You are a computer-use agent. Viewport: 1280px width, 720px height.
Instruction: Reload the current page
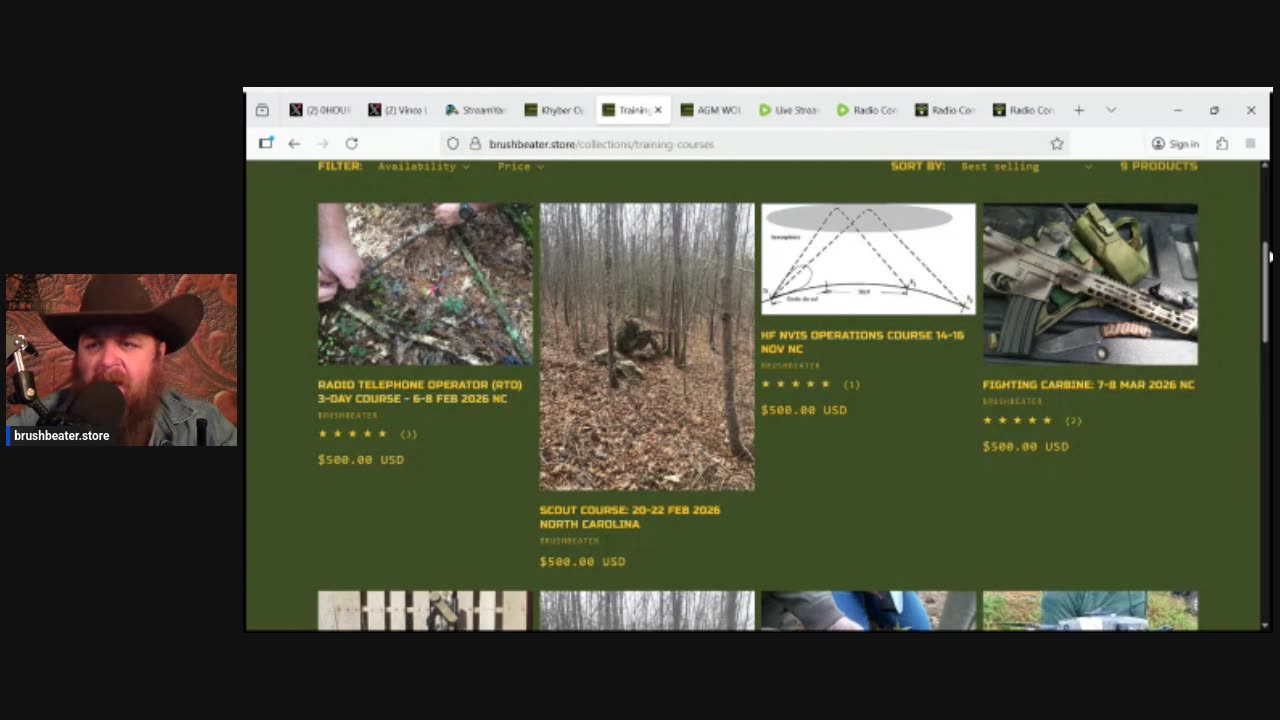(351, 144)
